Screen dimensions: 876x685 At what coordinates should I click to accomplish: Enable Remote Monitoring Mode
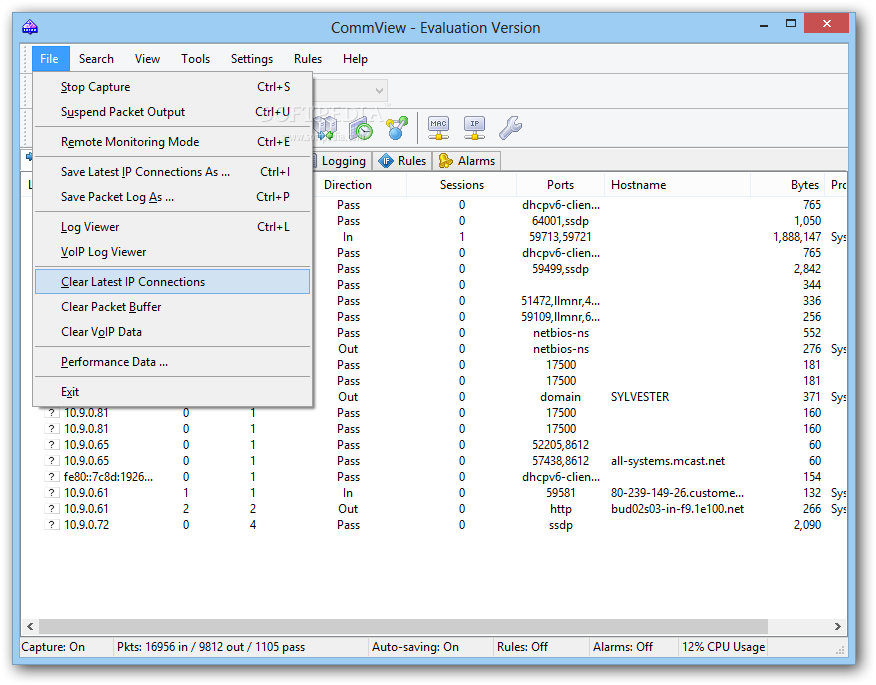tap(172, 142)
